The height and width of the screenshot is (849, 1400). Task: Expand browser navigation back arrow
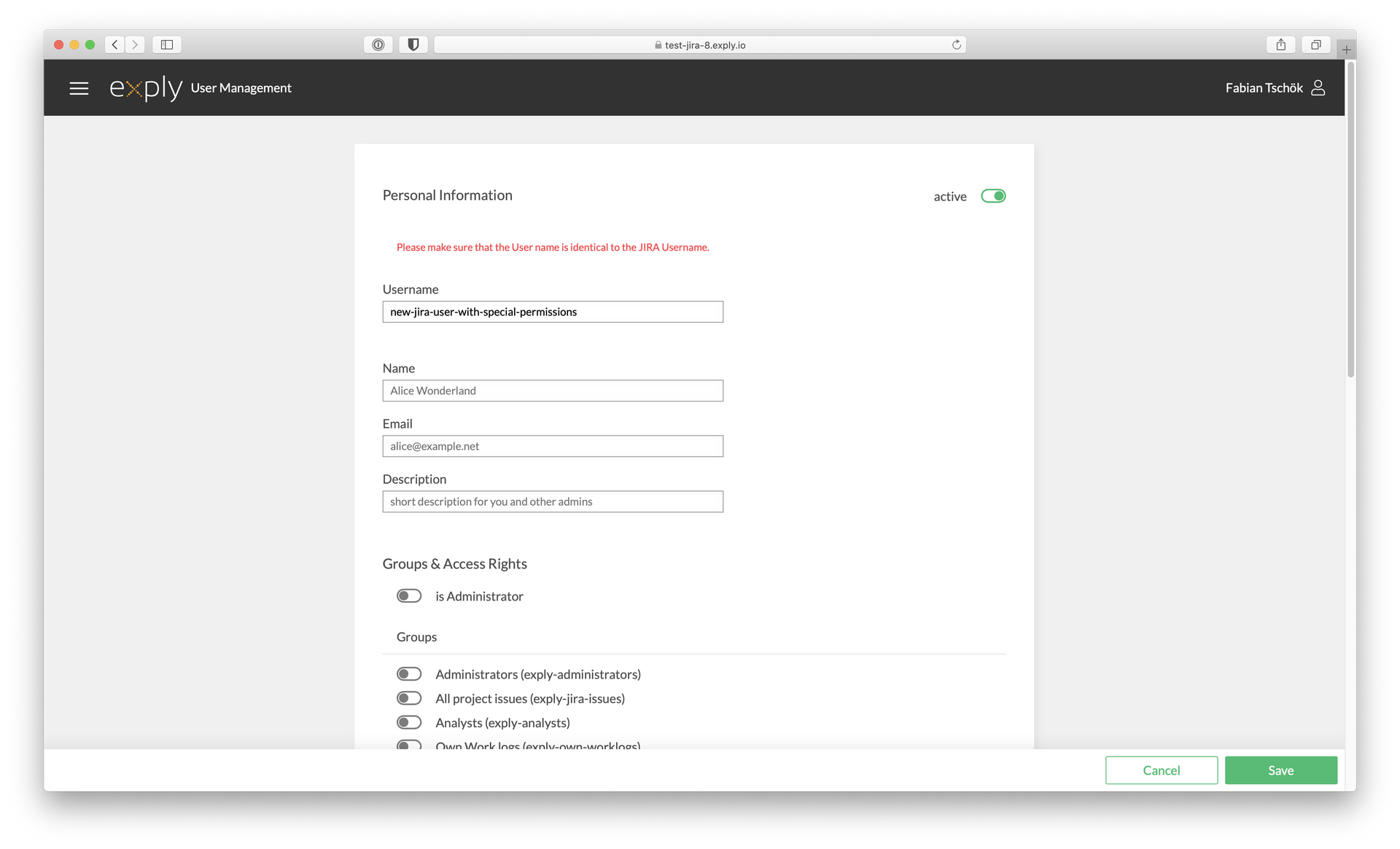click(114, 45)
